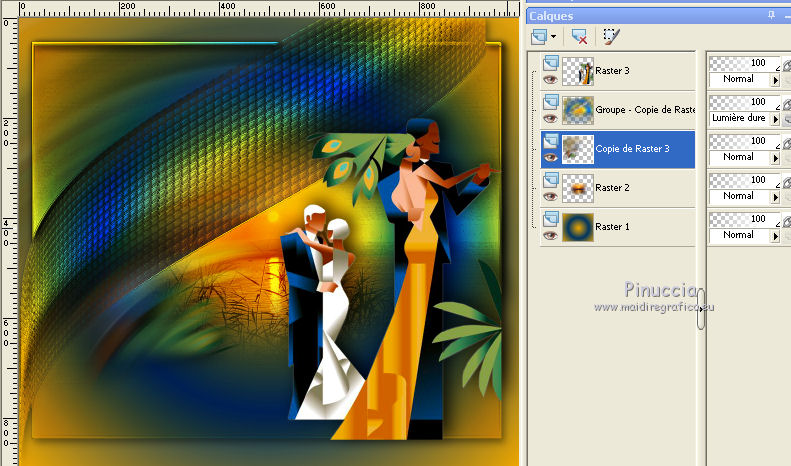Select the layer named Raster 1
Image resolution: width=791 pixels, height=466 pixels.
[612, 226]
